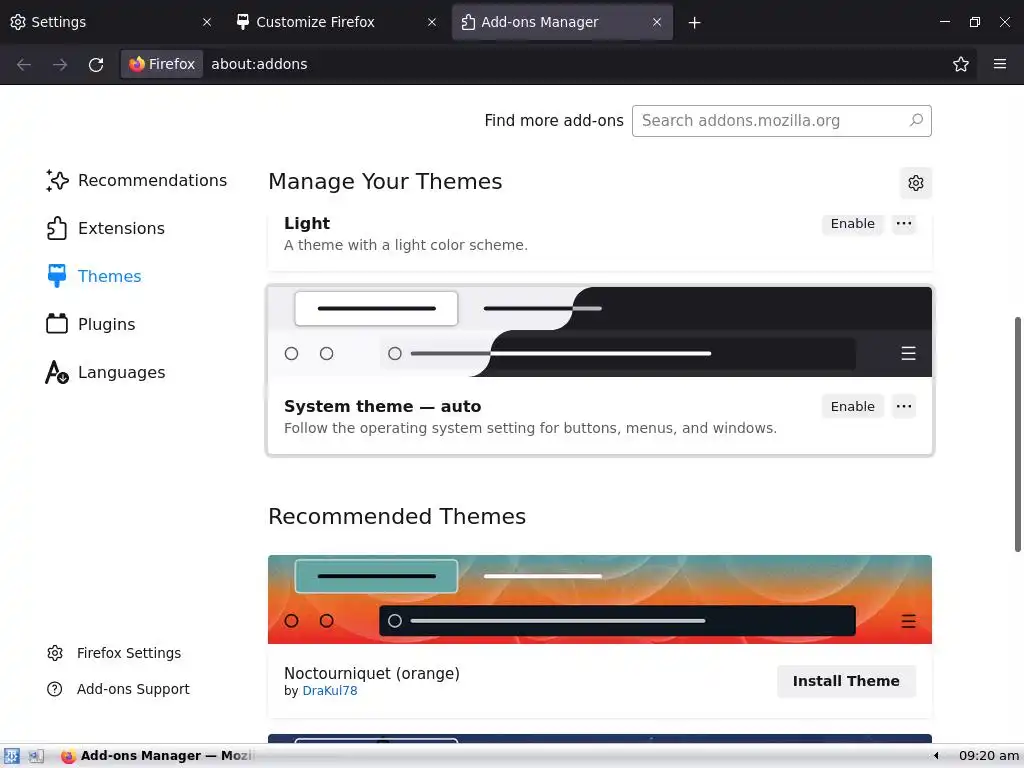Open more options for System theme
Viewport: 1024px width, 768px height.
pyautogui.click(x=904, y=406)
